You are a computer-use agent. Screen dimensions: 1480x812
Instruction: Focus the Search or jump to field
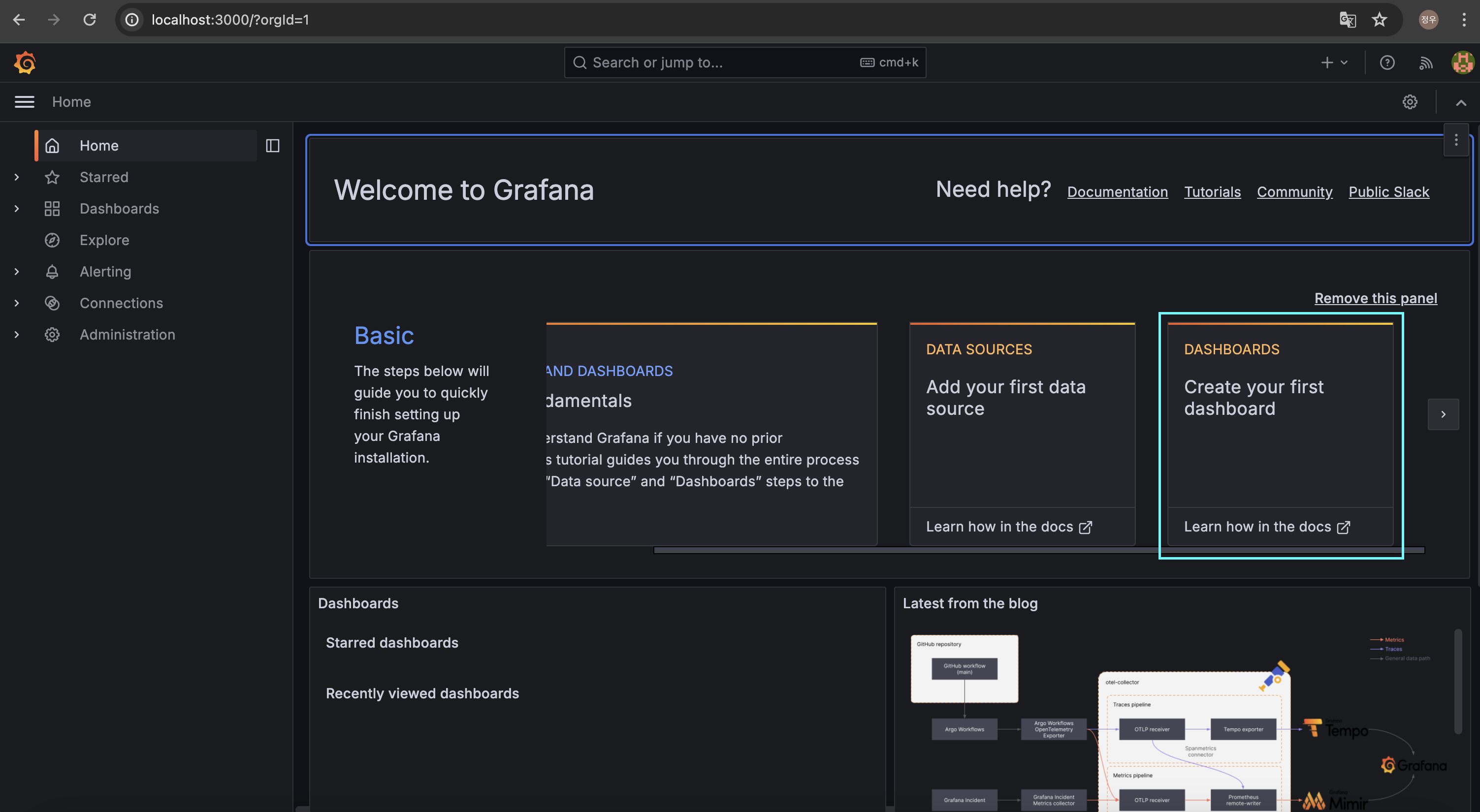click(744, 62)
